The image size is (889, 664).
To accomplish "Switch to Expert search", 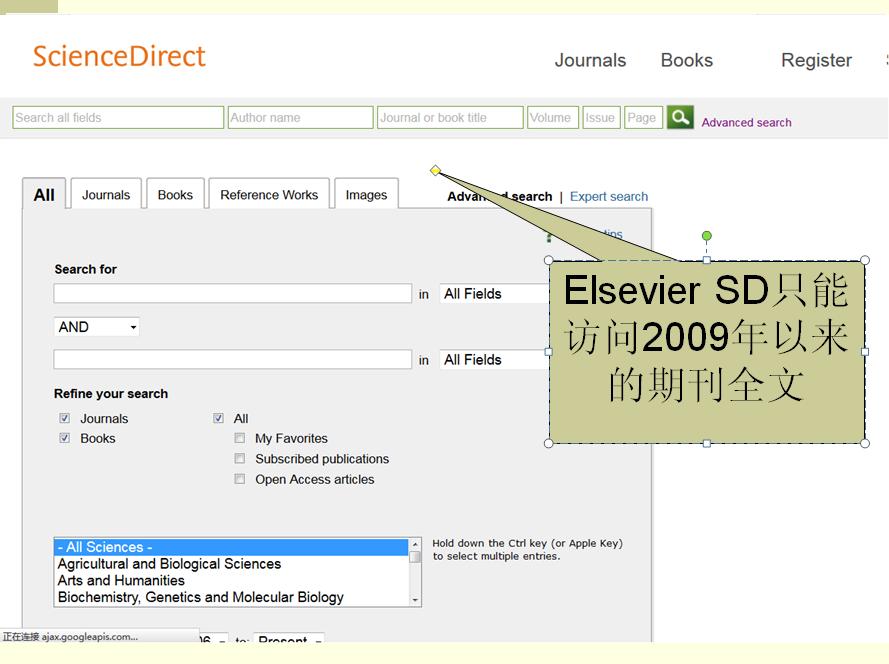I will tap(609, 196).
